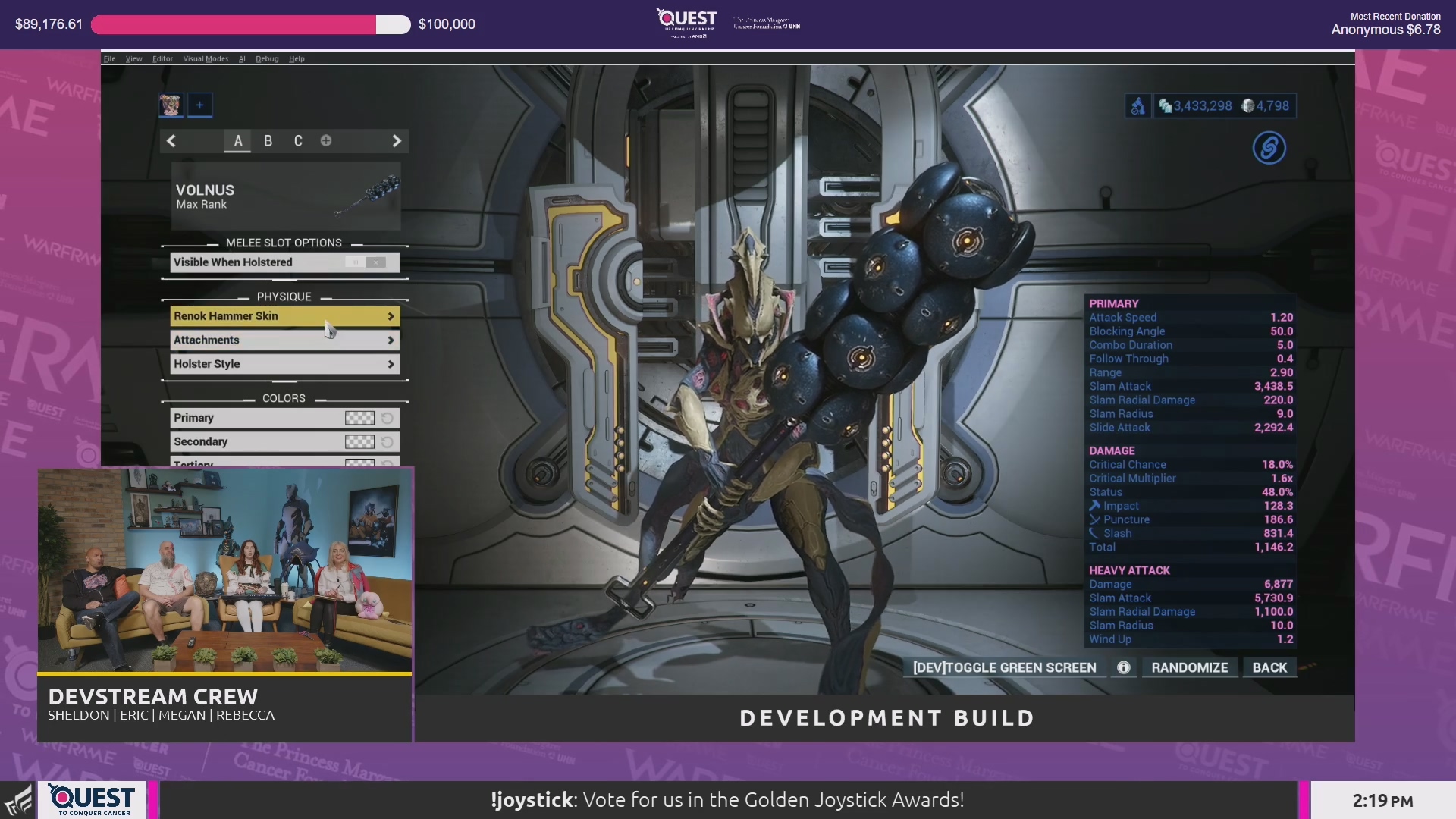Open the Debug menu
This screenshot has height=819, width=1456.
pos(267,58)
